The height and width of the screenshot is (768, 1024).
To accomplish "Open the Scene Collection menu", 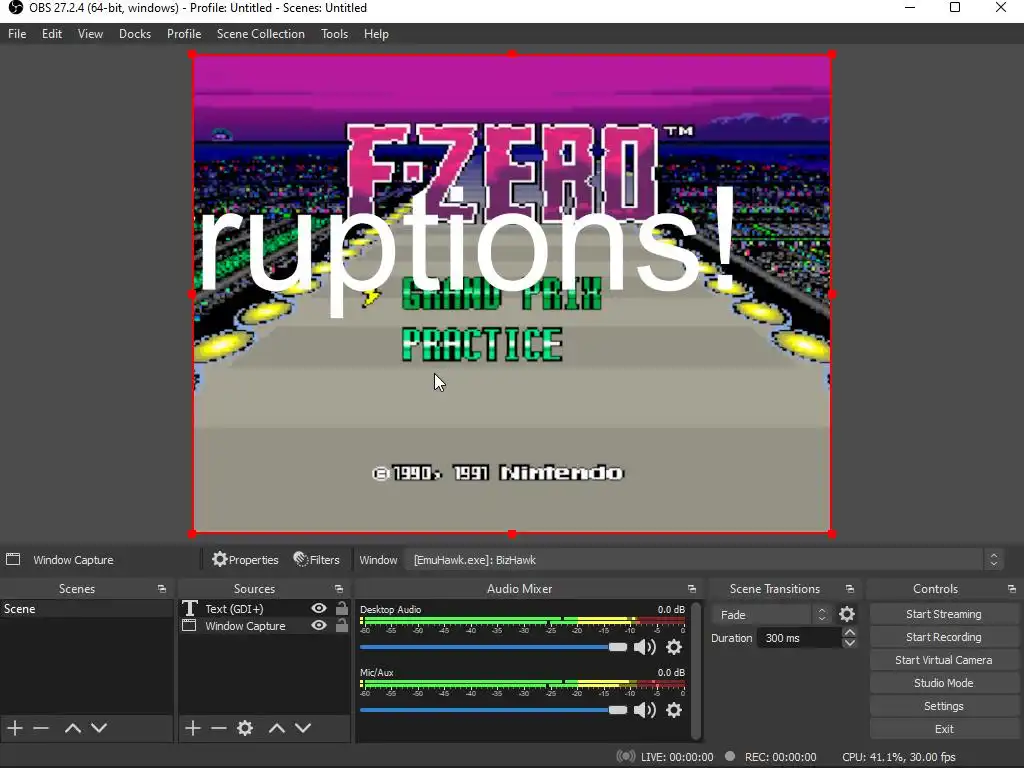I will [261, 34].
